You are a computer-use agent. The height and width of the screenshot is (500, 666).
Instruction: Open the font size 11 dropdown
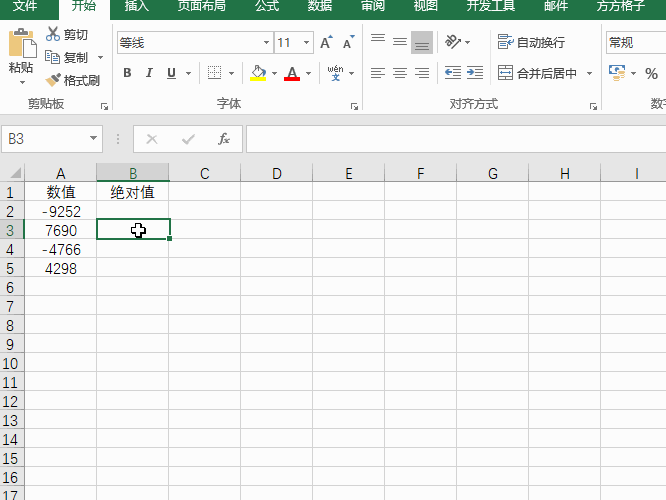tap(306, 42)
